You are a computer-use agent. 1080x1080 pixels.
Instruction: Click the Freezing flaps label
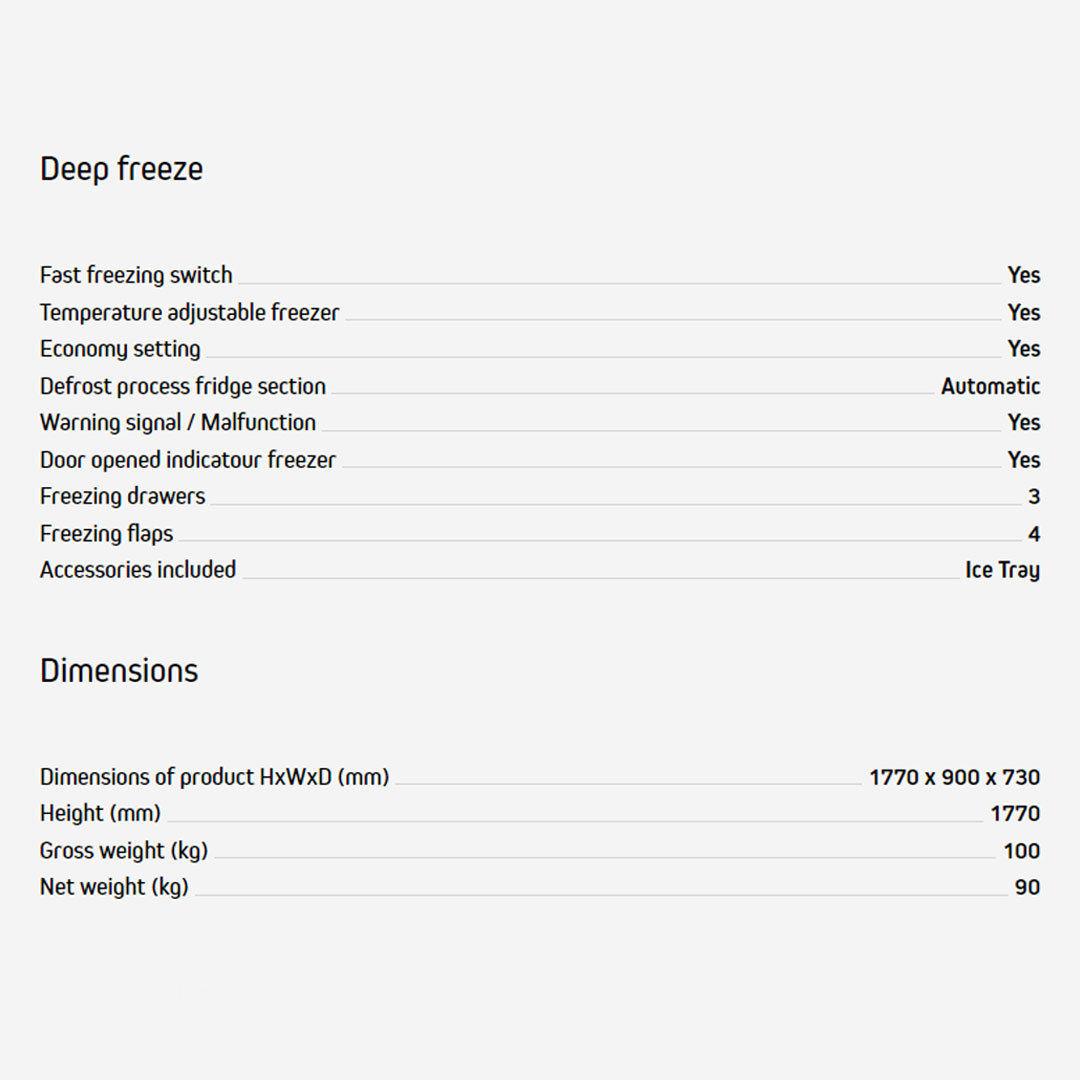106,533
